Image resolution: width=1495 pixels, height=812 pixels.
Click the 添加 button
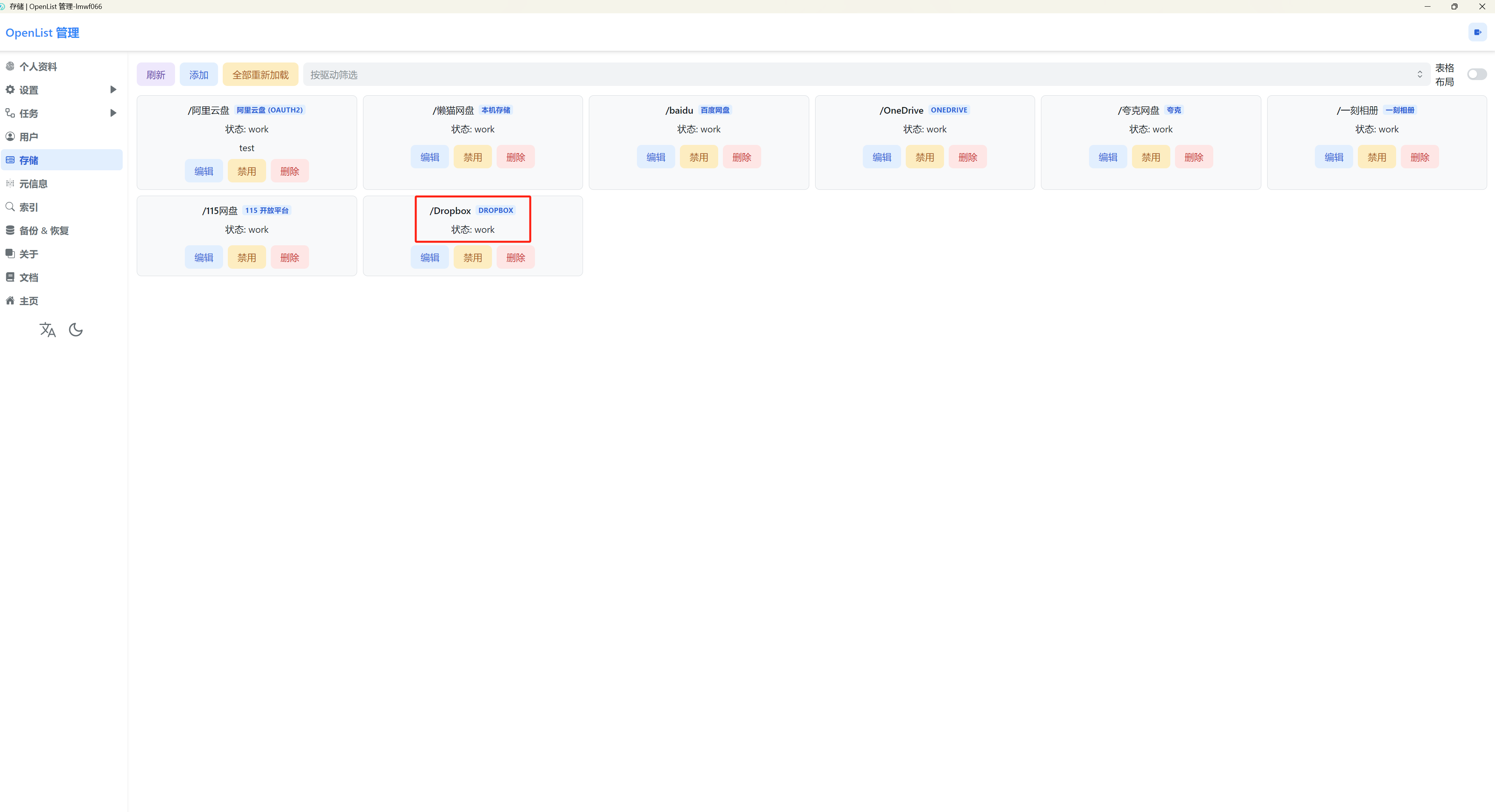[198, 74]
